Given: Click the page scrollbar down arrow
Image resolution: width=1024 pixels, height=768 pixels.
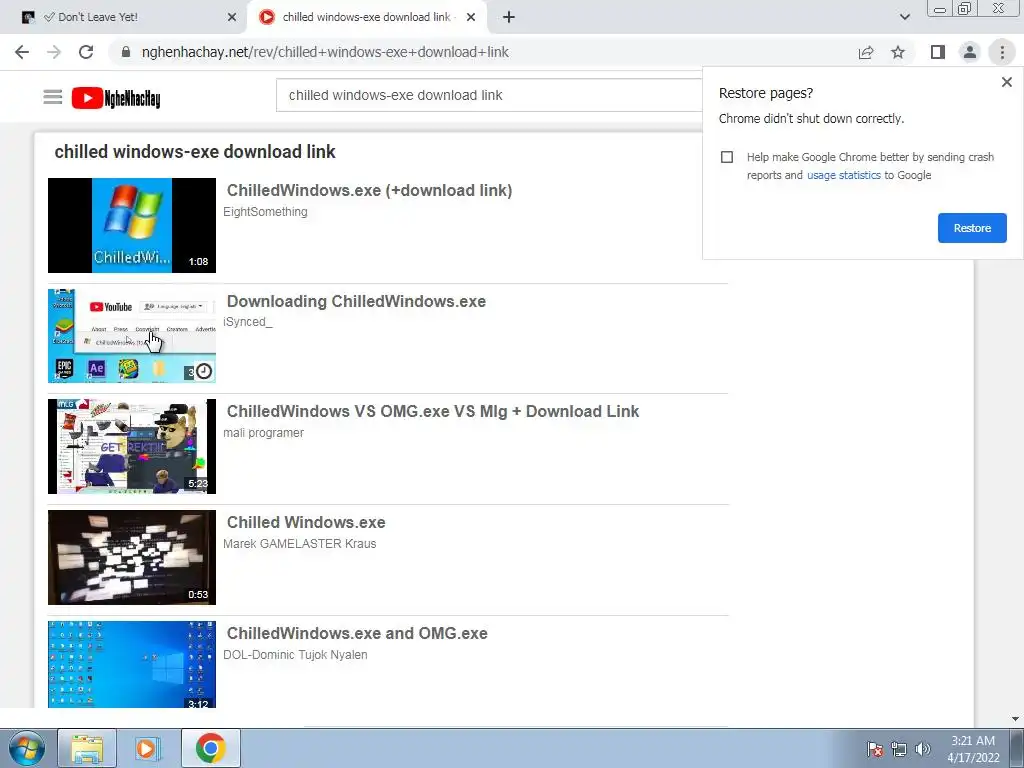Looking at the screenshot, I should (1015, 719).
